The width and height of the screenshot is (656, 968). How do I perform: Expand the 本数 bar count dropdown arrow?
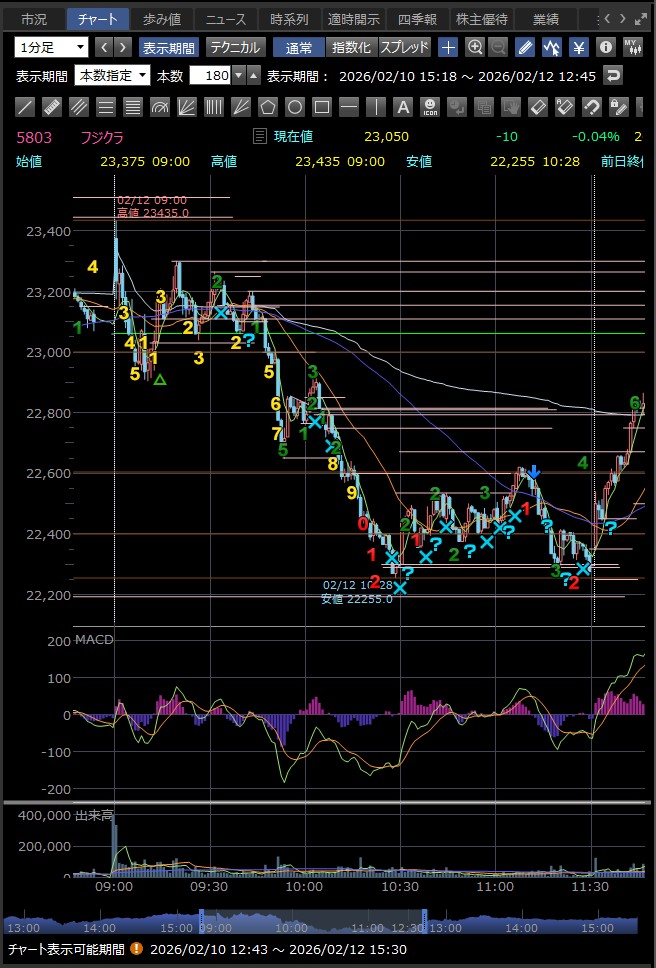tap(238, 76)
